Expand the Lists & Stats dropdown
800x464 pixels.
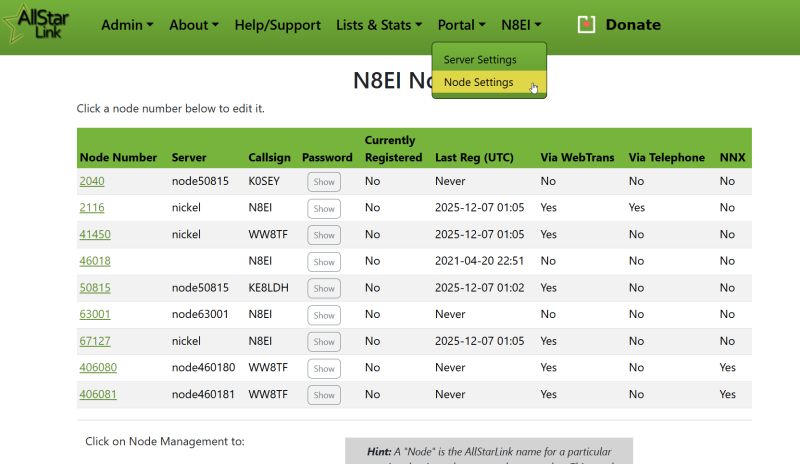(x=379, y=25)
